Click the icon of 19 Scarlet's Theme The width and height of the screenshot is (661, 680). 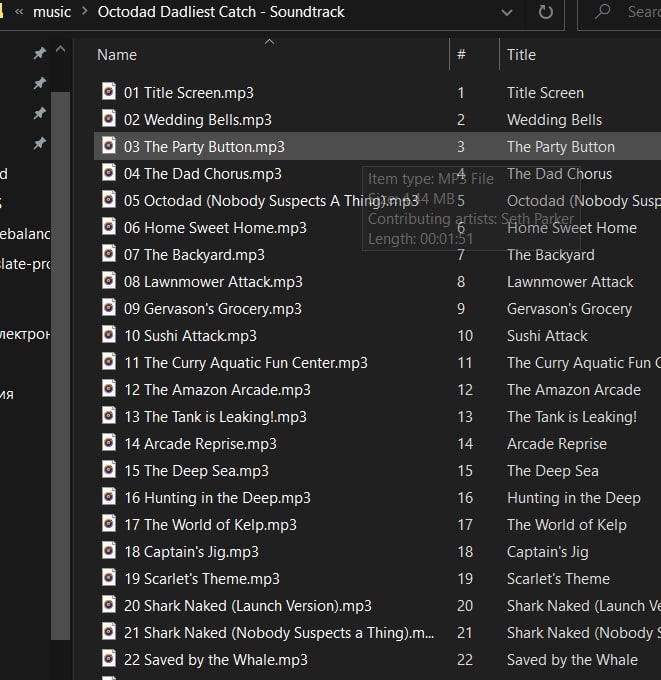click(x=109, y=577)
